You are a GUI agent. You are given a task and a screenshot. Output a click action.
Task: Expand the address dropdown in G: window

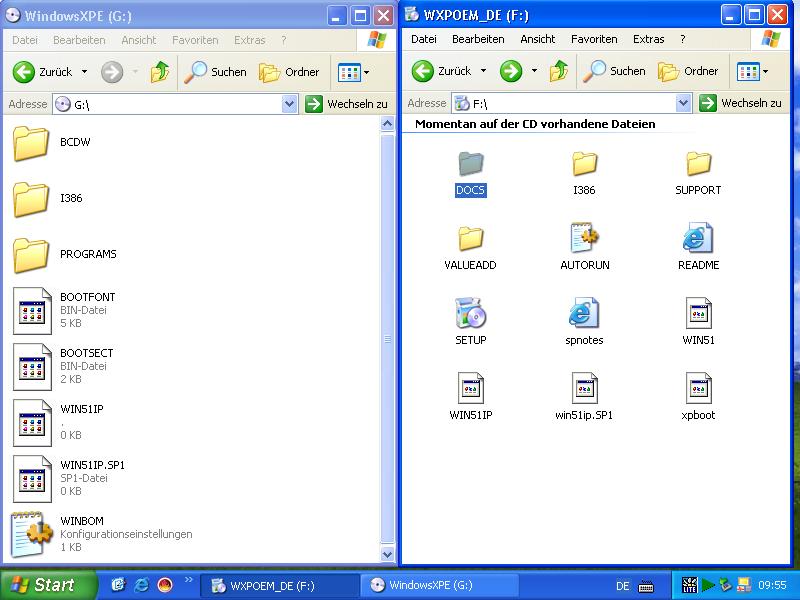click(289, 104)
